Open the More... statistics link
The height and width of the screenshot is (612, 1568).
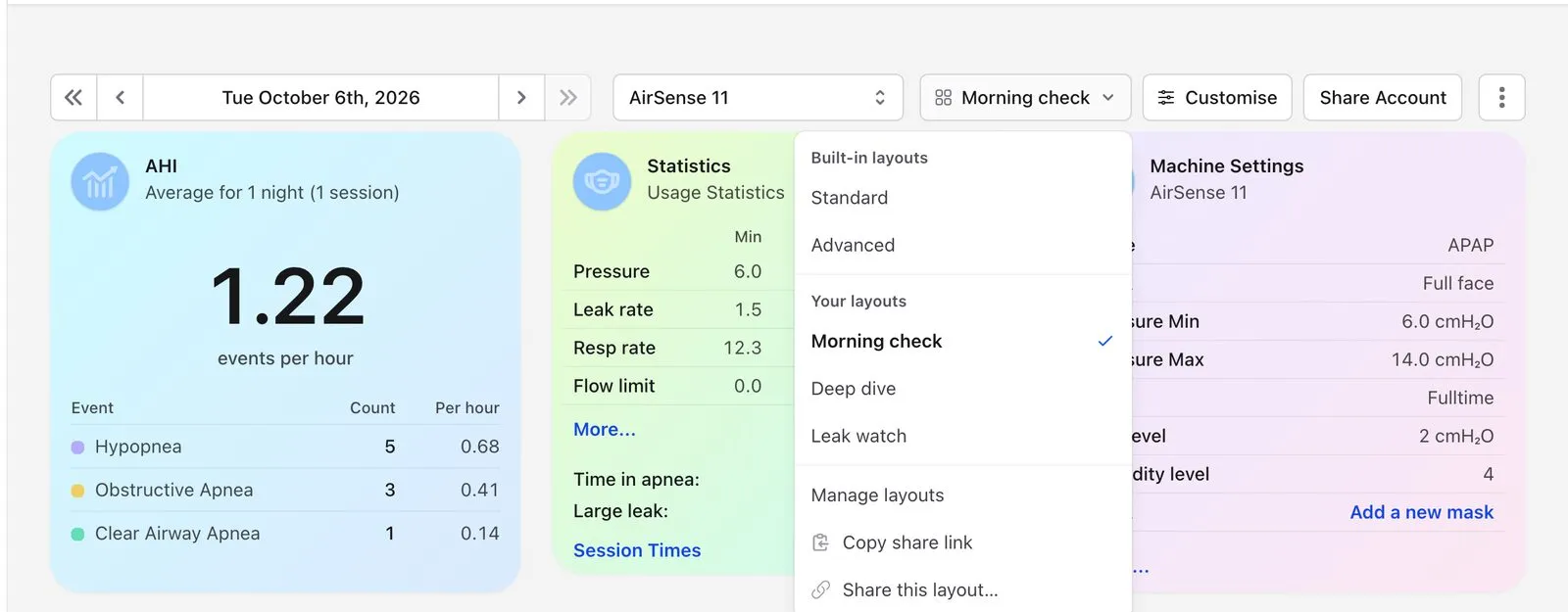[x=605, y=429]
